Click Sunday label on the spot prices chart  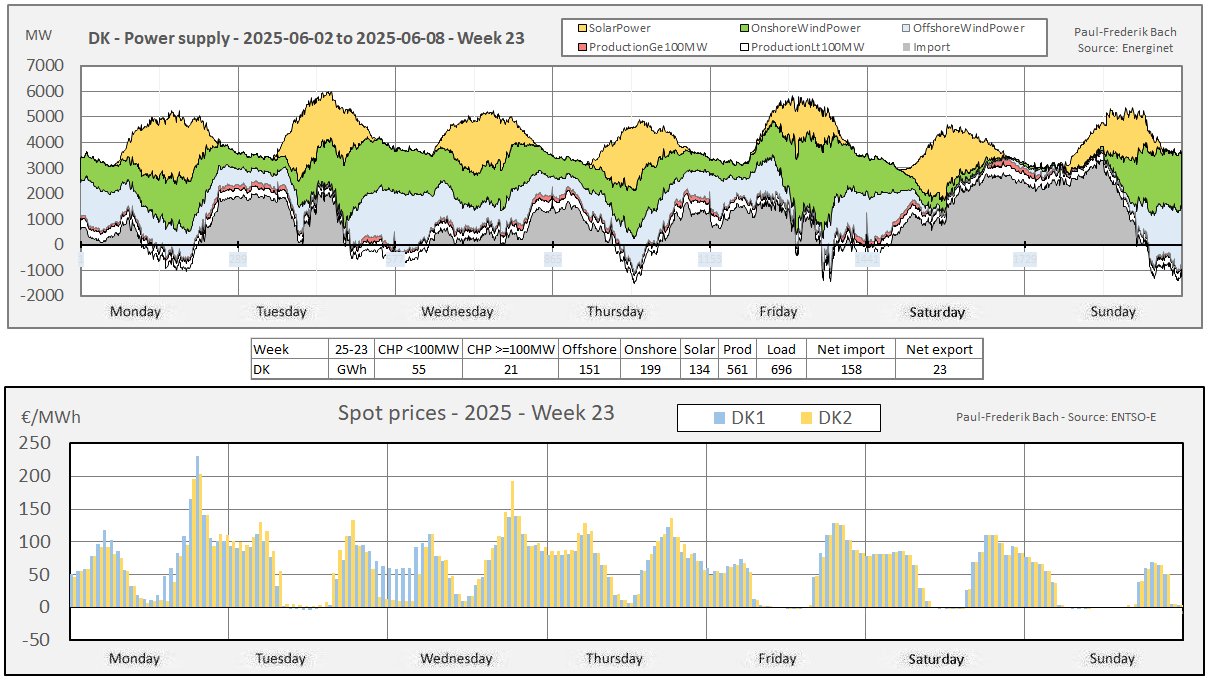click(1112, 659)
